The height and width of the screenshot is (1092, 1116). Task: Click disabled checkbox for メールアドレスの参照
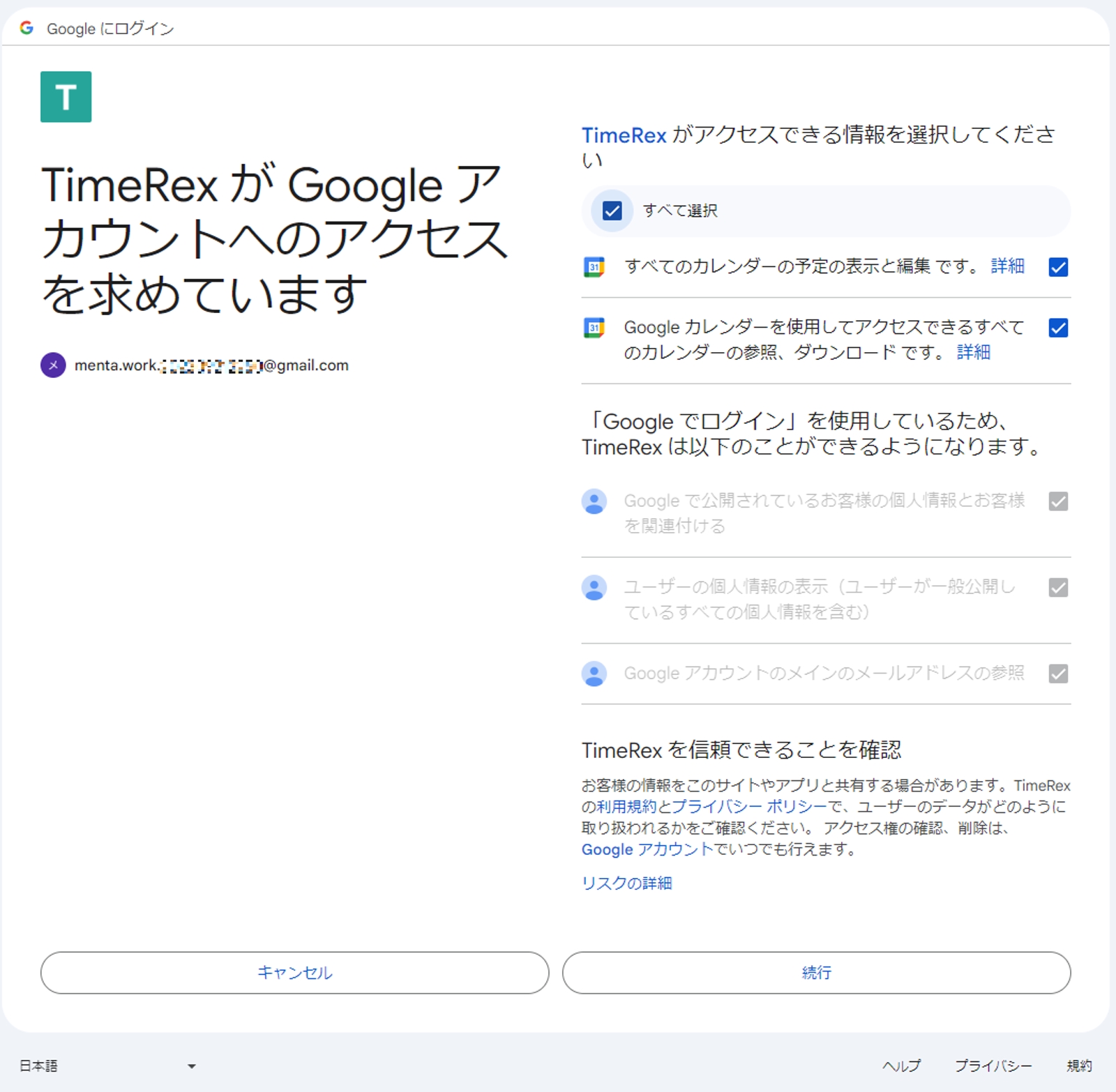point(1058,674)
